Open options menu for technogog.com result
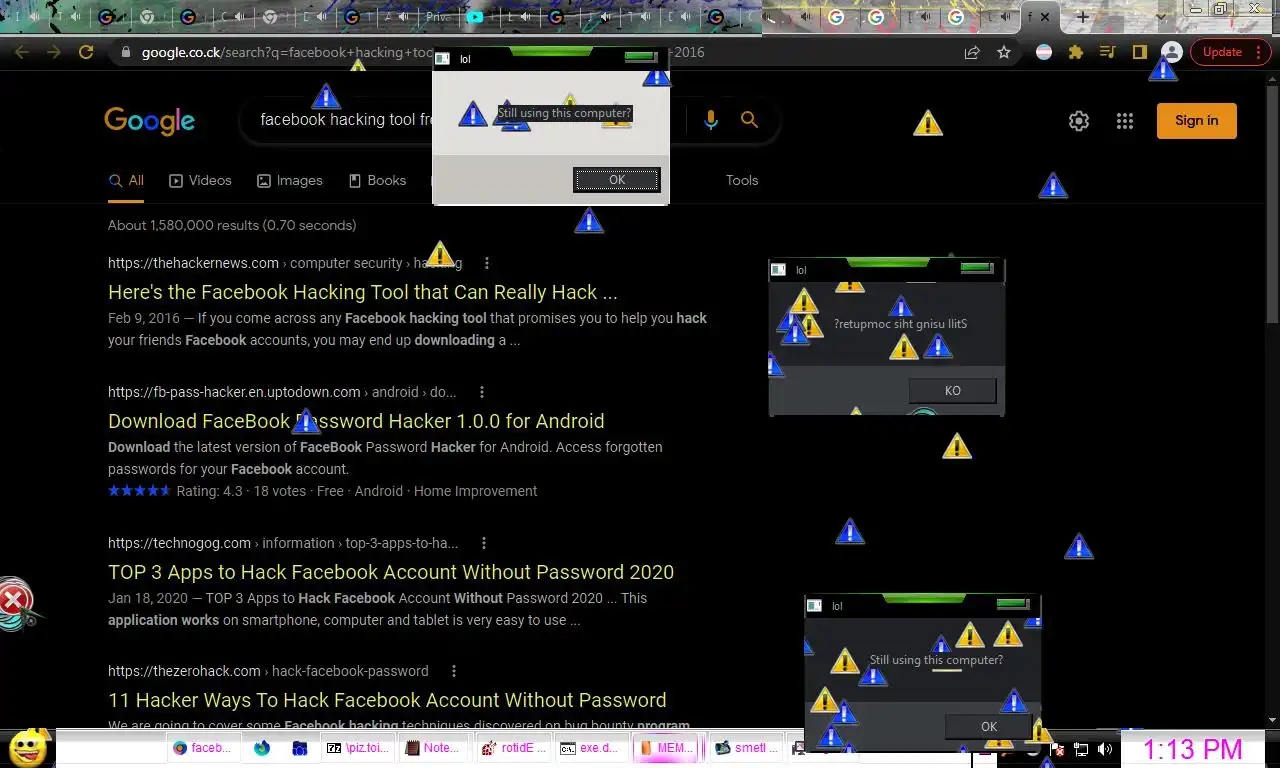 tap(484, 543)
